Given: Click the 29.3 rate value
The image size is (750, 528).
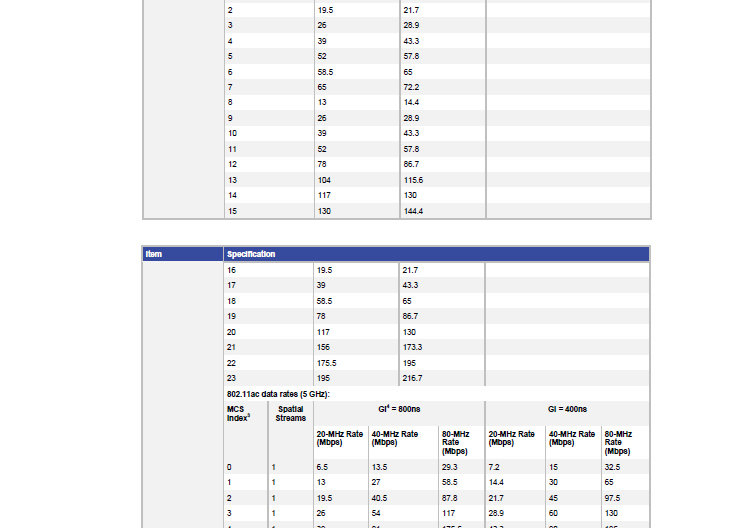Looking at the screenshot, I should 449,467.
